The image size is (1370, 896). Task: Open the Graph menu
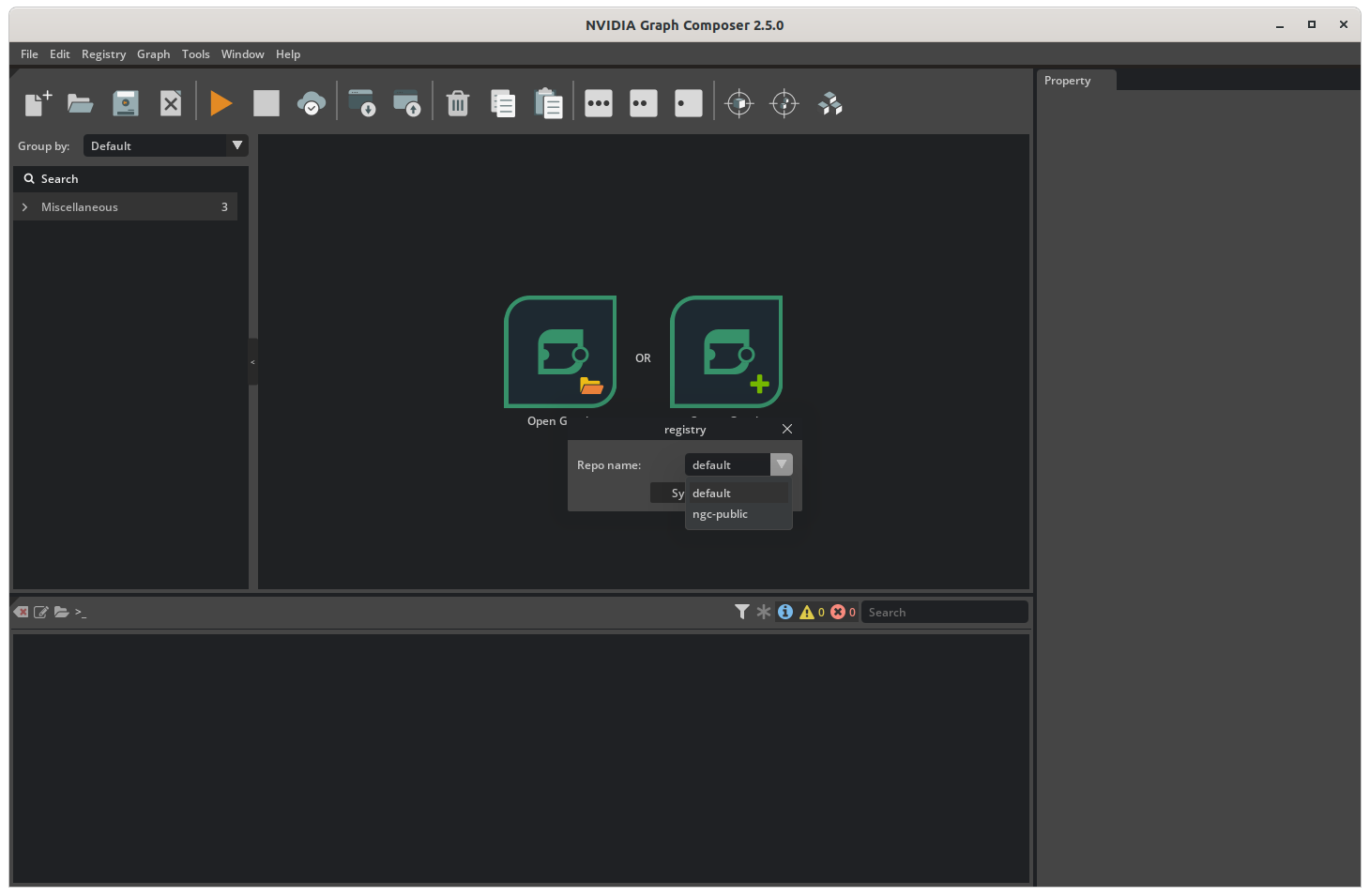(154, 54)
